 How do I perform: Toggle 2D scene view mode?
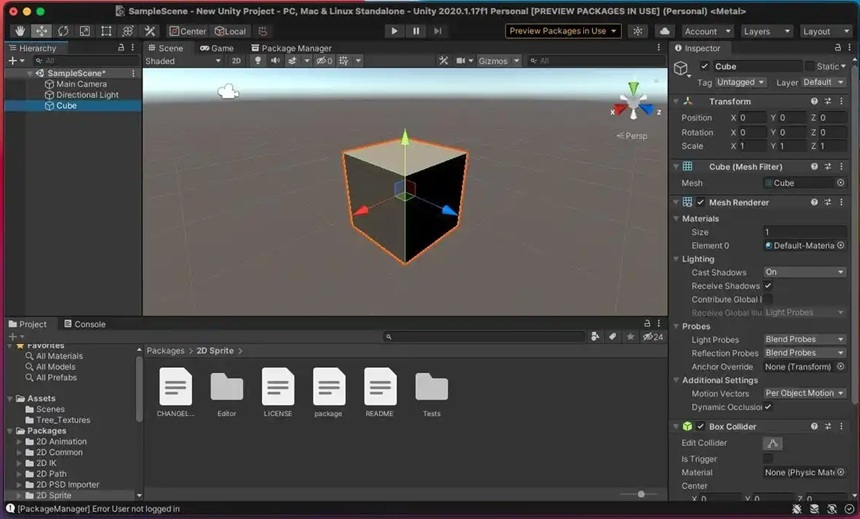pos(236,61)
